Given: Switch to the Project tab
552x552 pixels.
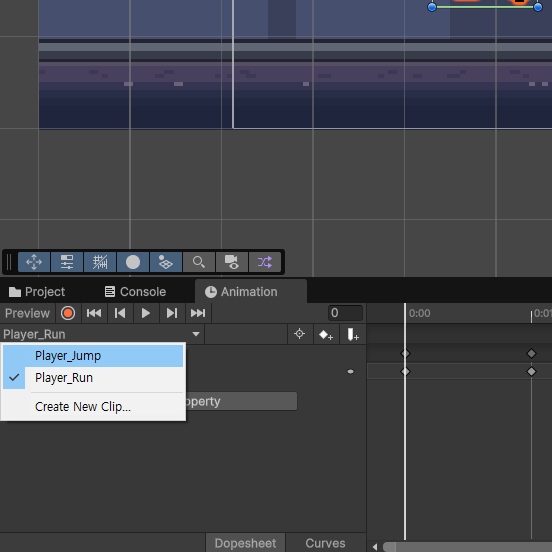Looking at the screenshot, I should pyautogui.click(x=37, y=291).
